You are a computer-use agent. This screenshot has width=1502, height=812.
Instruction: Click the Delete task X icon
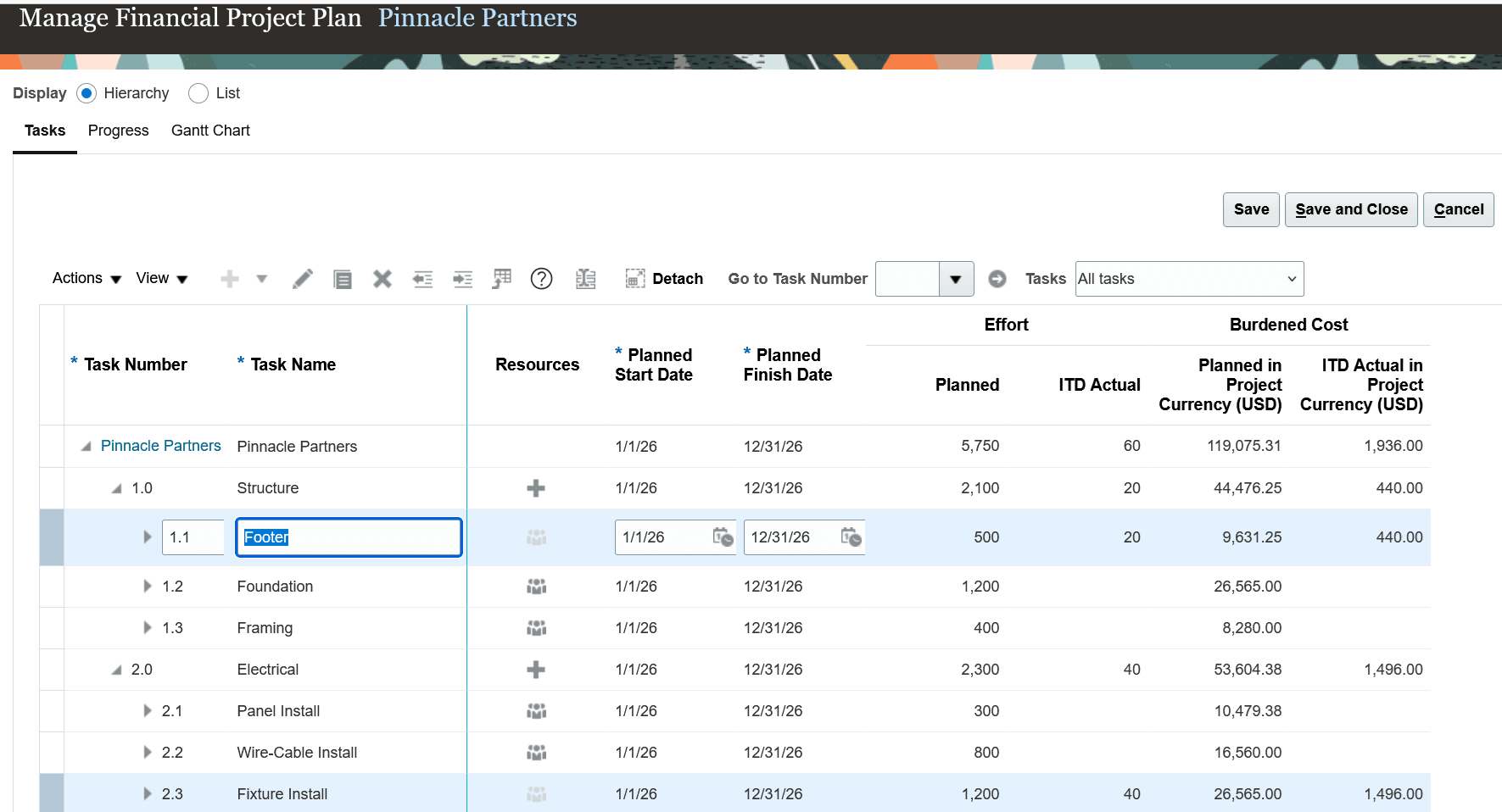382,278
